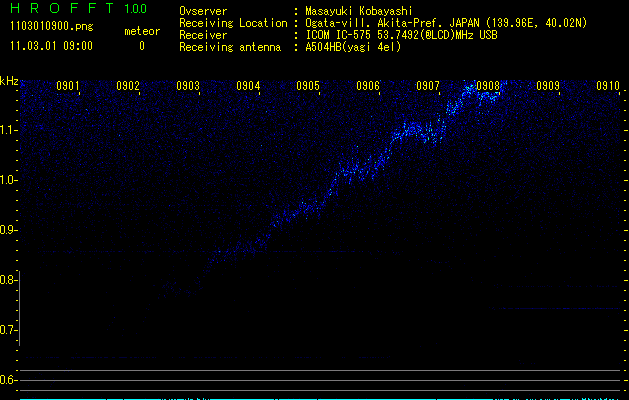The height and width of the screenshot is (400, 629).
Task: Click the 0.7 kHz axis label
Action: 8,330
